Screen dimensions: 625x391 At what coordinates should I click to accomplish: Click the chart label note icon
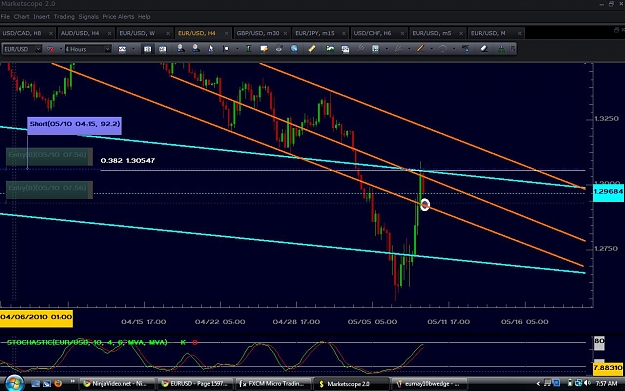pyautogui.click(x=264, y=49)
